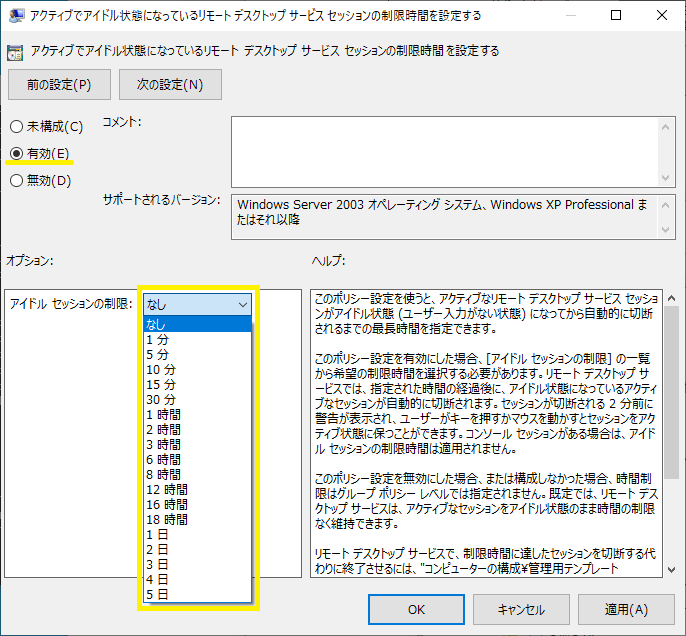
Task: Select 5 日 in the dropdown list
Action: pos(197,594)
